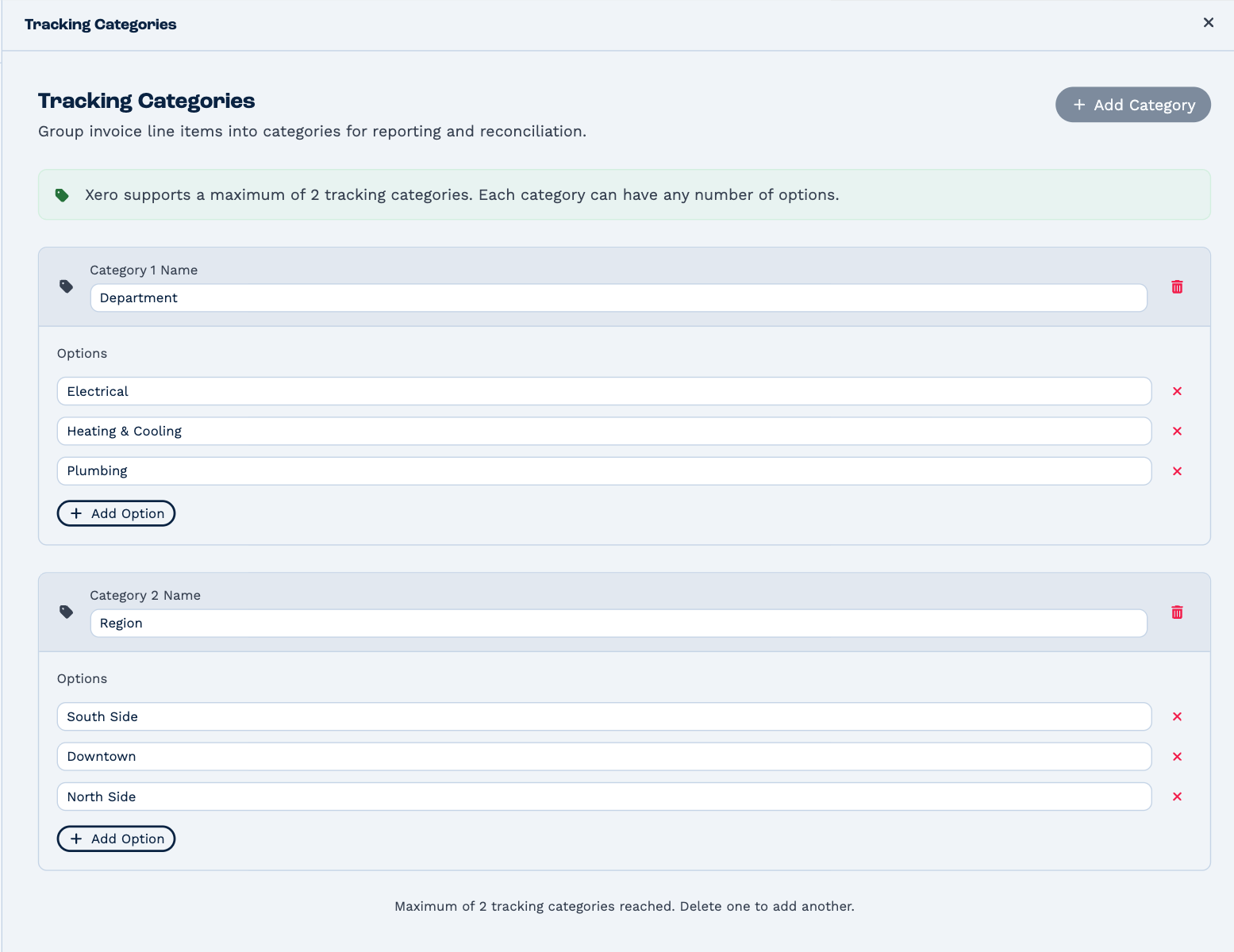The width and height of the screenshot is (1234, 952).
Task: Close the Tracking Categories dialog
Action: click(x=1208, y=22)
